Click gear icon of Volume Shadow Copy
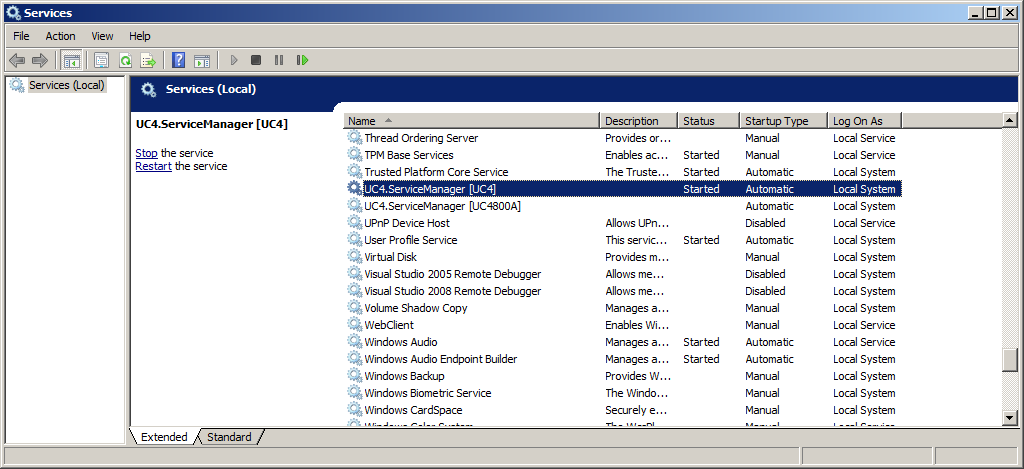 [355, 308]
